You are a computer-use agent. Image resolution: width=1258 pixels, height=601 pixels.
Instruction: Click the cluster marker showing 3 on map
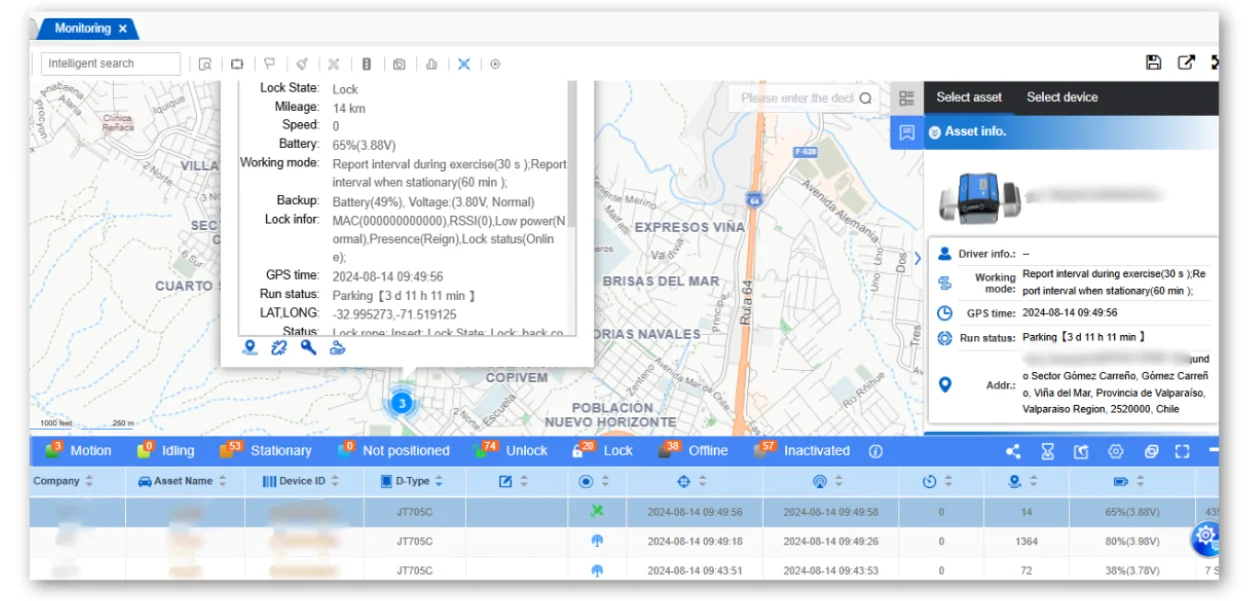tap(401, 404)
